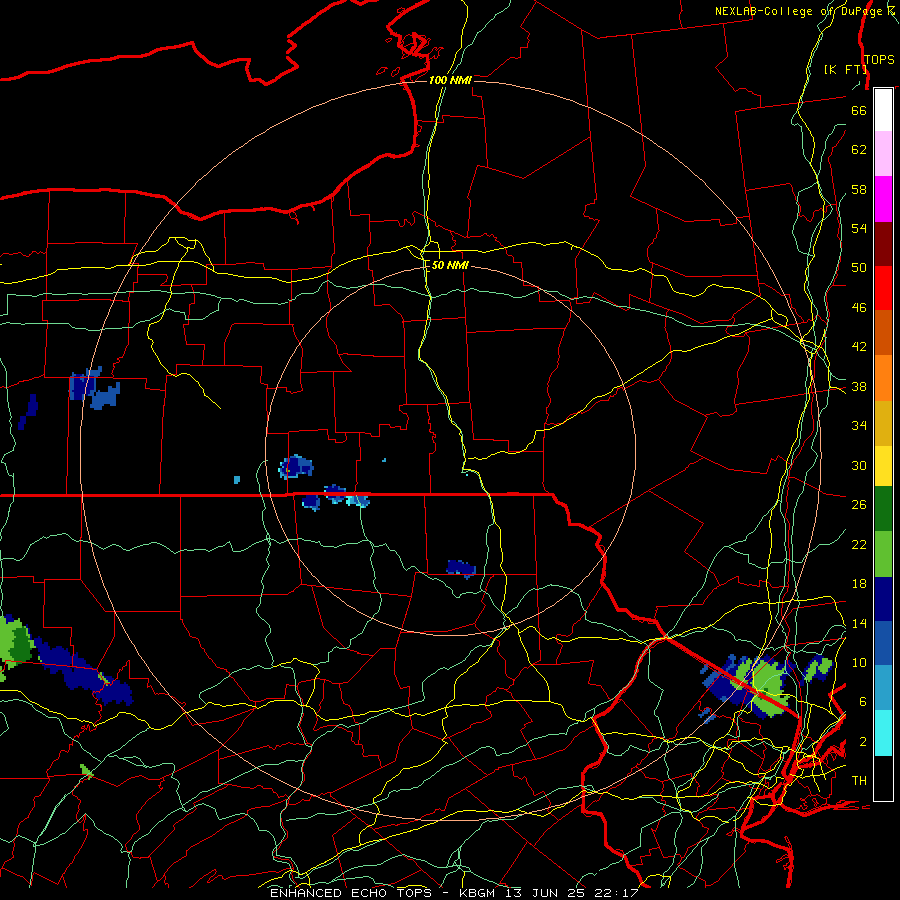Click the 6 value on legend scale
The width and height of the screenshot is (900, 900).
click(x=863, y=701)
